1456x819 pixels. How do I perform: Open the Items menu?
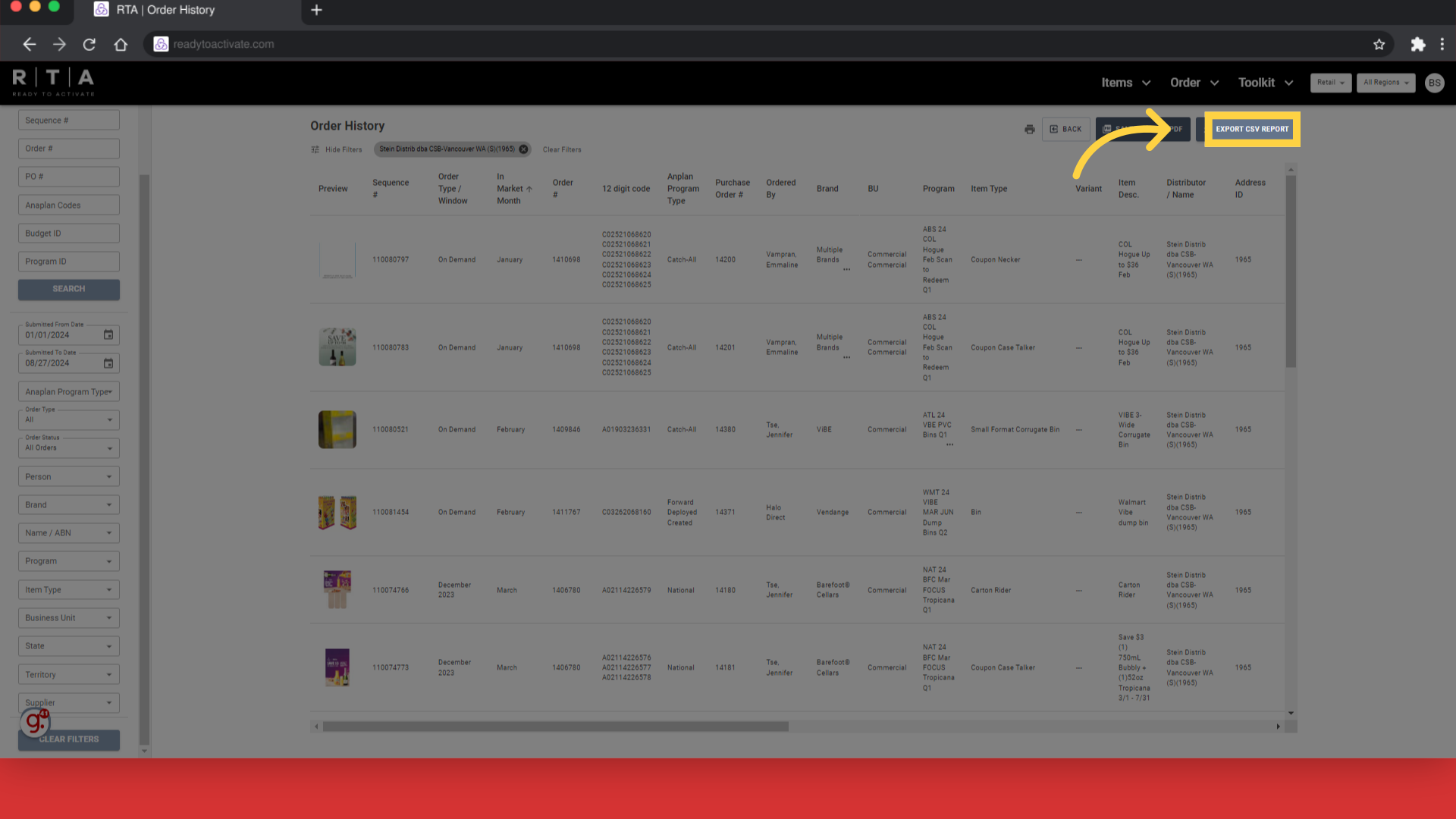tap(1125, 83)
